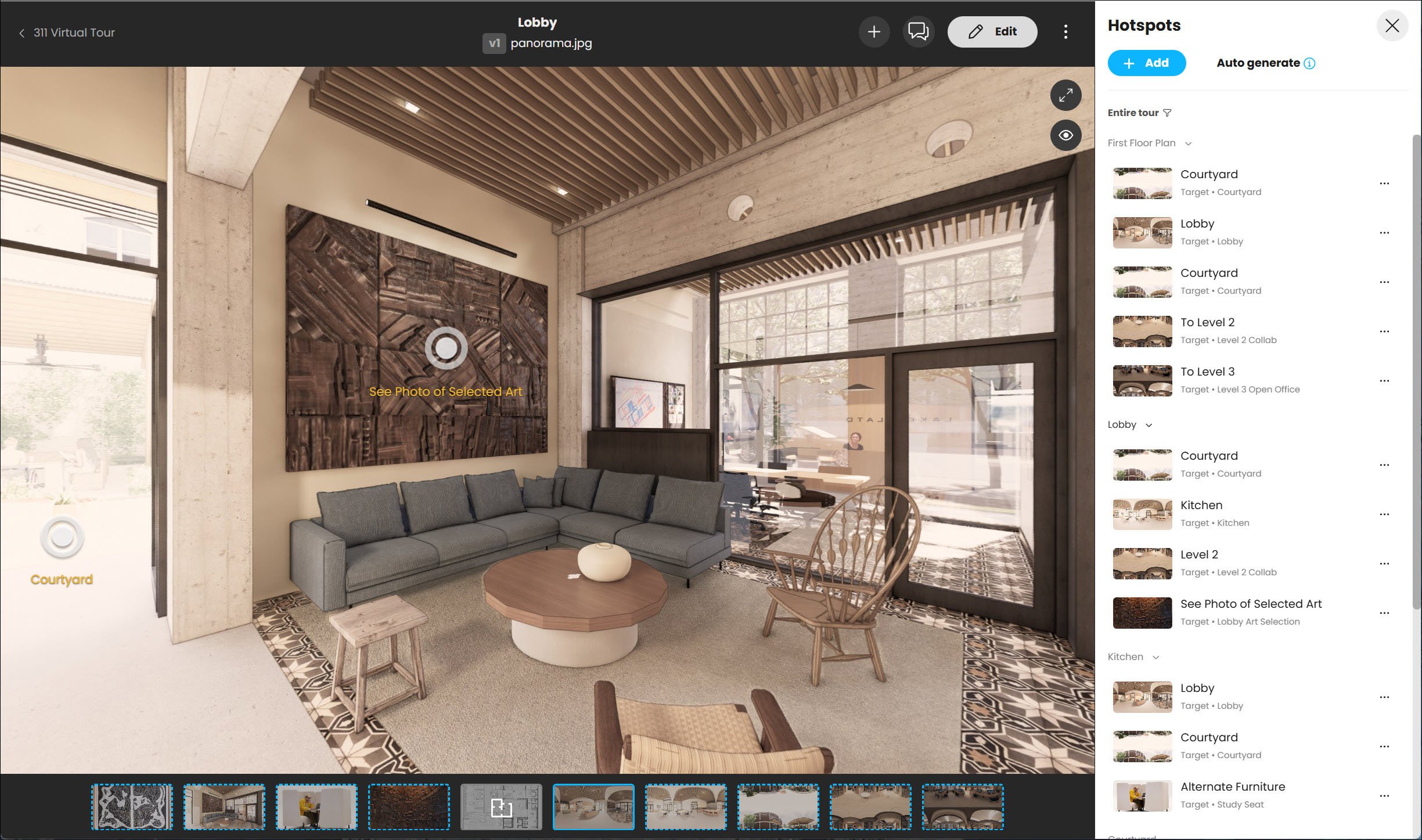
Task: Collapse the First Floor Plan group
Action: click(x=1188, y=143)
